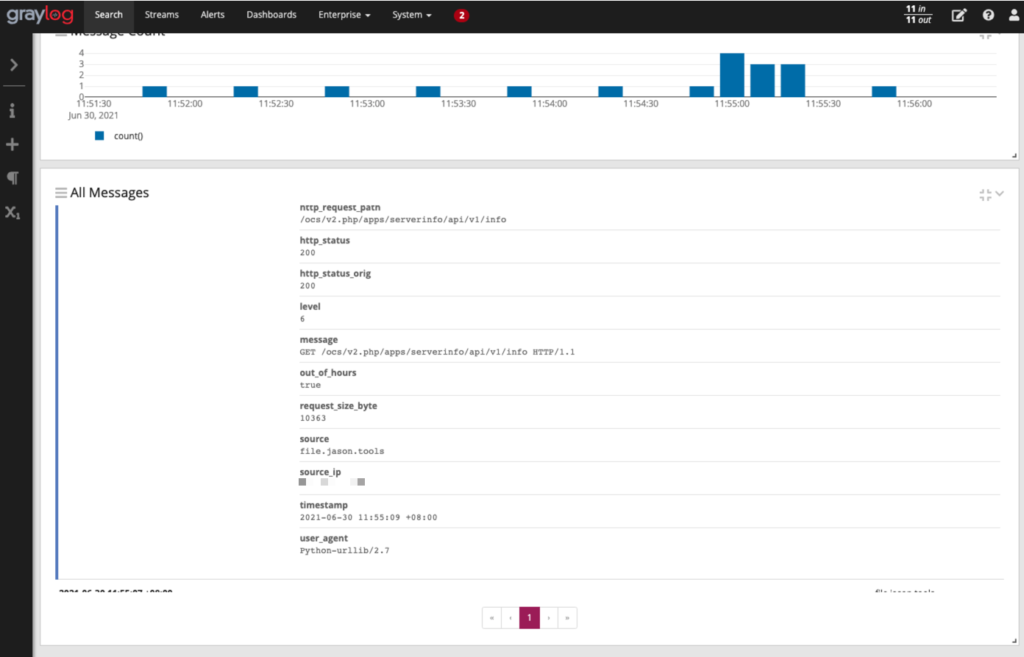This screenshot has height=657, width=1024.
Task: Open the red notifications badge showing 2
Action: point(461,15)
